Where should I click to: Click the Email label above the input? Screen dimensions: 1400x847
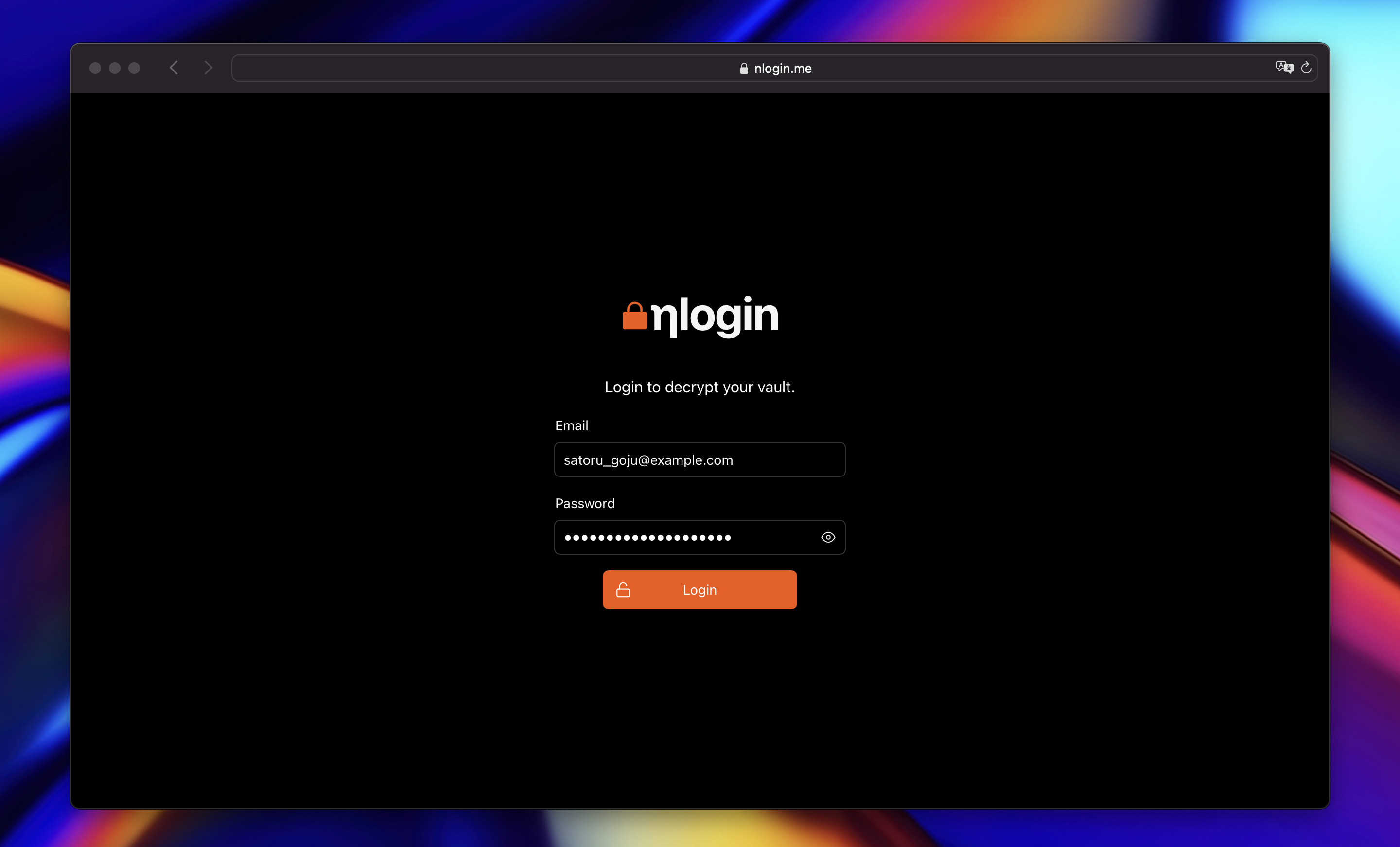click(x=572, y=425)
